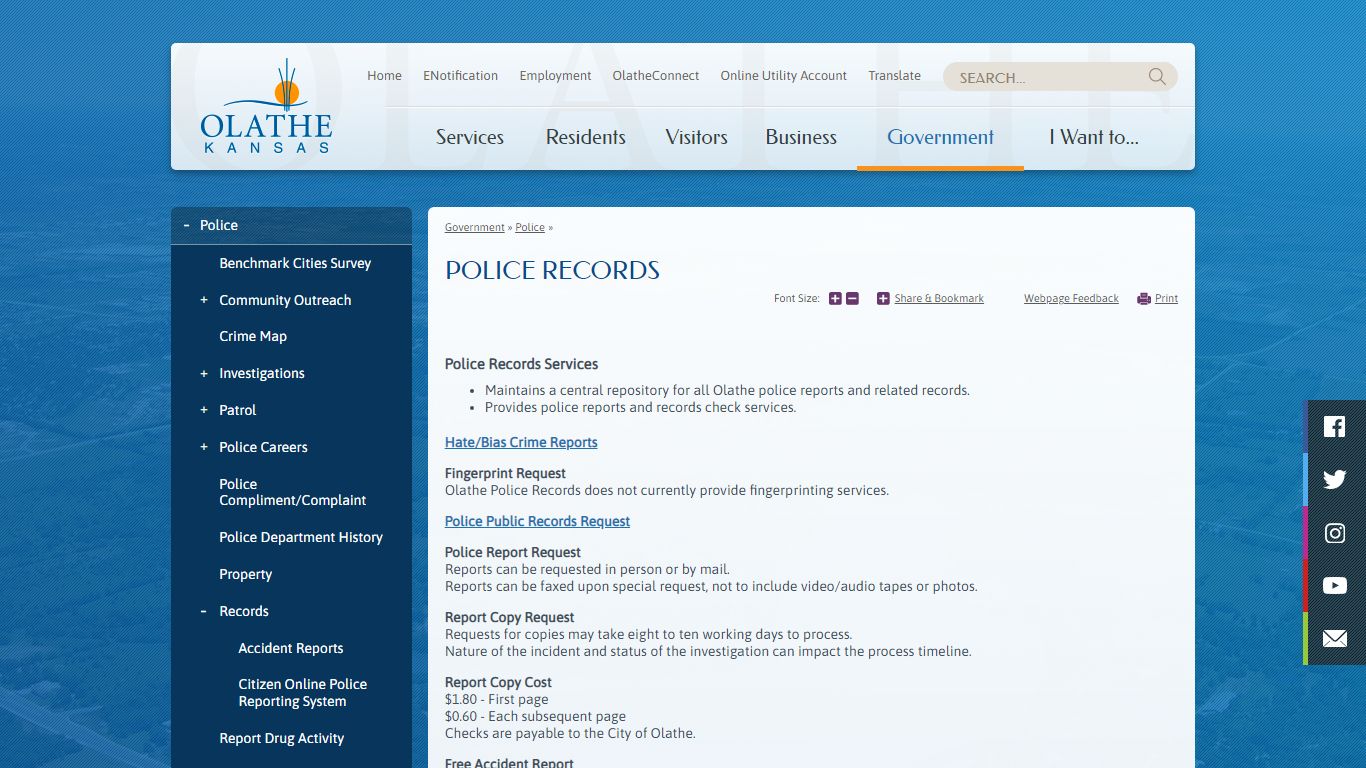Image resolution: width=1366 pixels, height=768 pixels.
Task: Expand Police Careers submenu
Action: 204,447
